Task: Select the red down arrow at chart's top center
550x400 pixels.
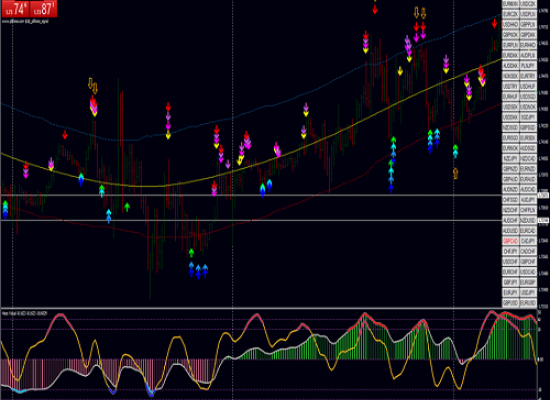Action: [375, 9]
